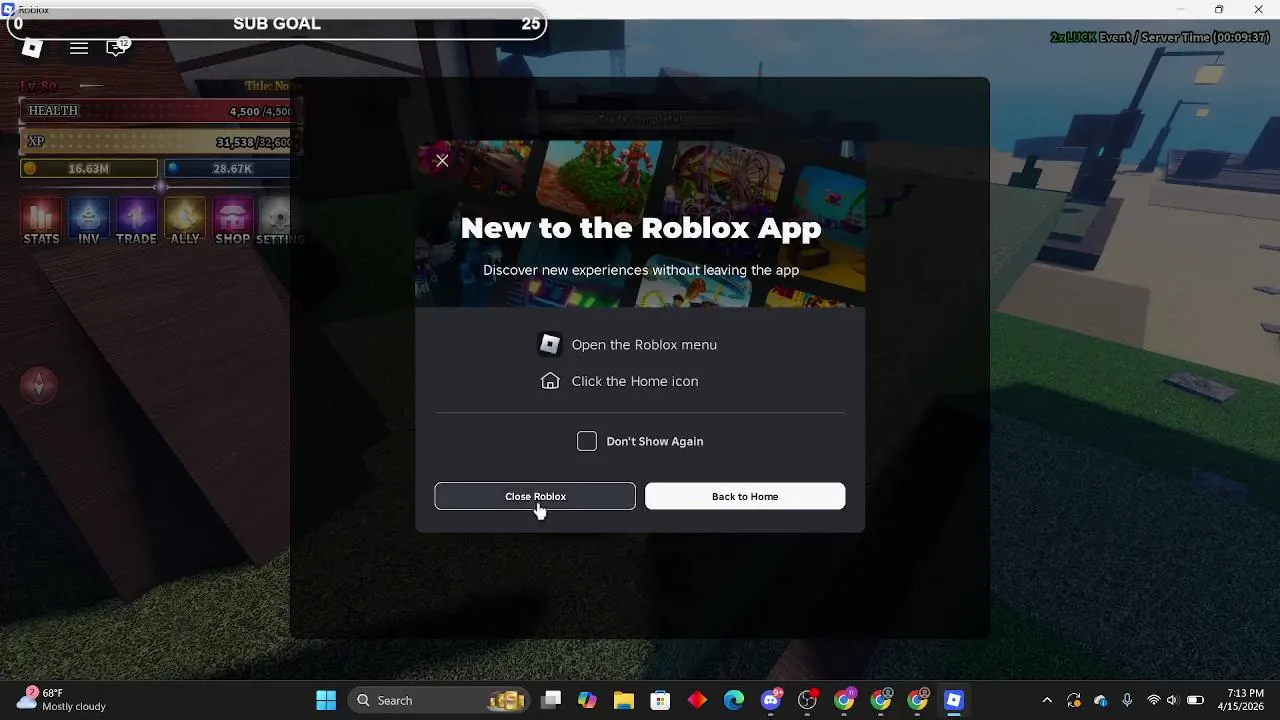
Task: Open the hamburger menu in the game top bar
Action: 79,48
